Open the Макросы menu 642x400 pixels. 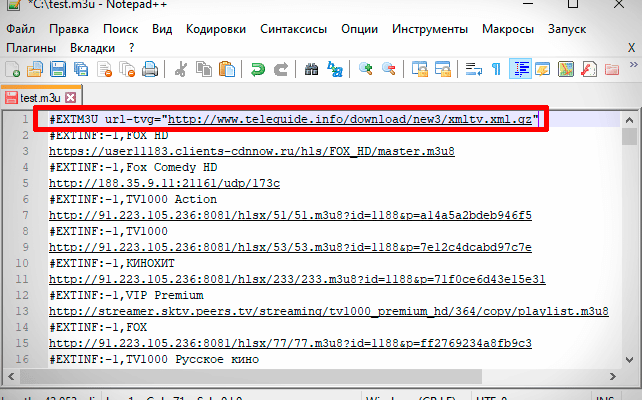(x=508, y=29)
